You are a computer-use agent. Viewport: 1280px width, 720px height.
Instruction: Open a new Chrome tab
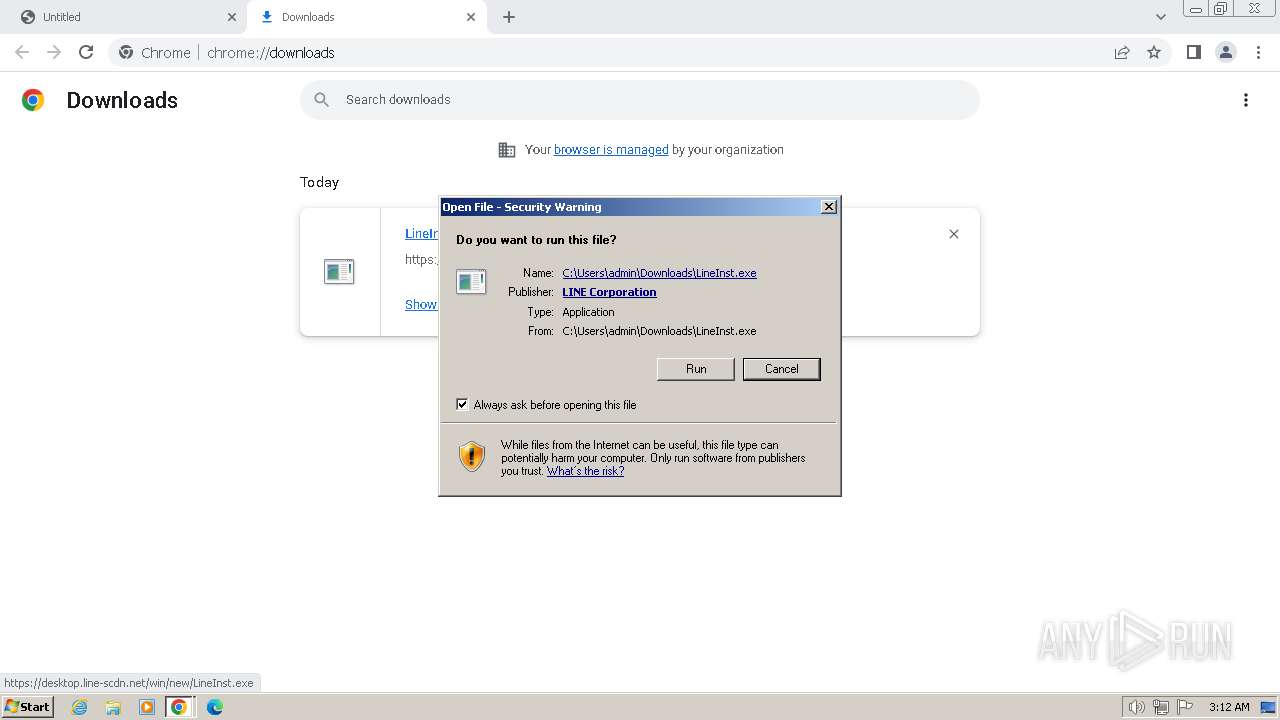509,17
